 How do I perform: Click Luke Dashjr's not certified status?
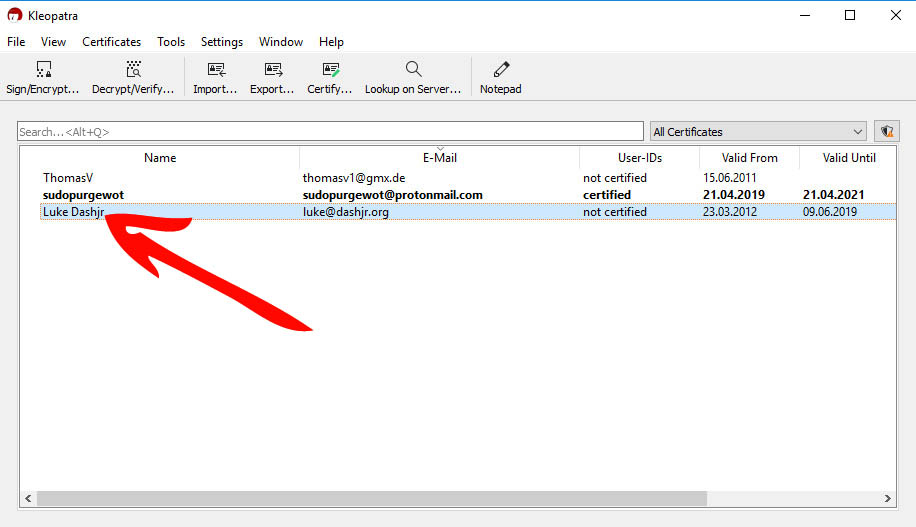pos(615,212)
